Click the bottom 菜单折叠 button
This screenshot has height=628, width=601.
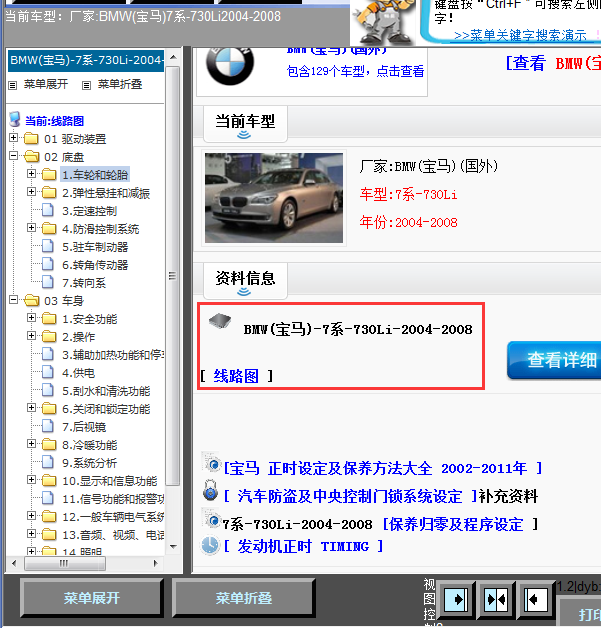coord(243,598)
